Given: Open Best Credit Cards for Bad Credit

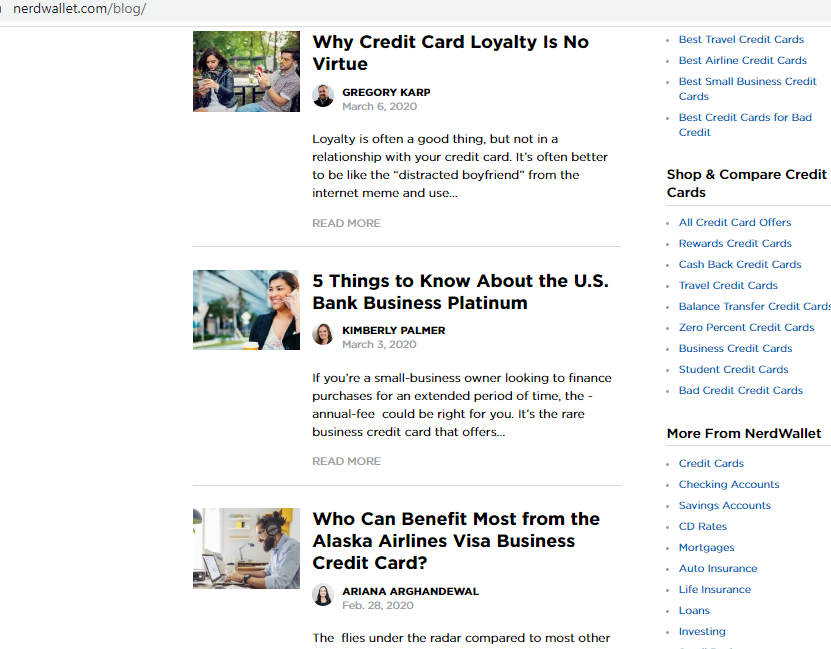Looking at the screenshot, I should pyautogui.click(x=745, y=125).
